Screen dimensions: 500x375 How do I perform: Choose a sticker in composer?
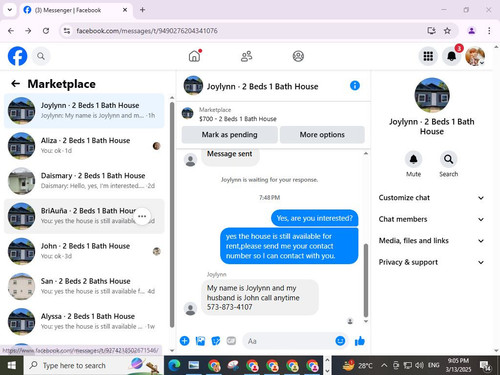(216, 341)
